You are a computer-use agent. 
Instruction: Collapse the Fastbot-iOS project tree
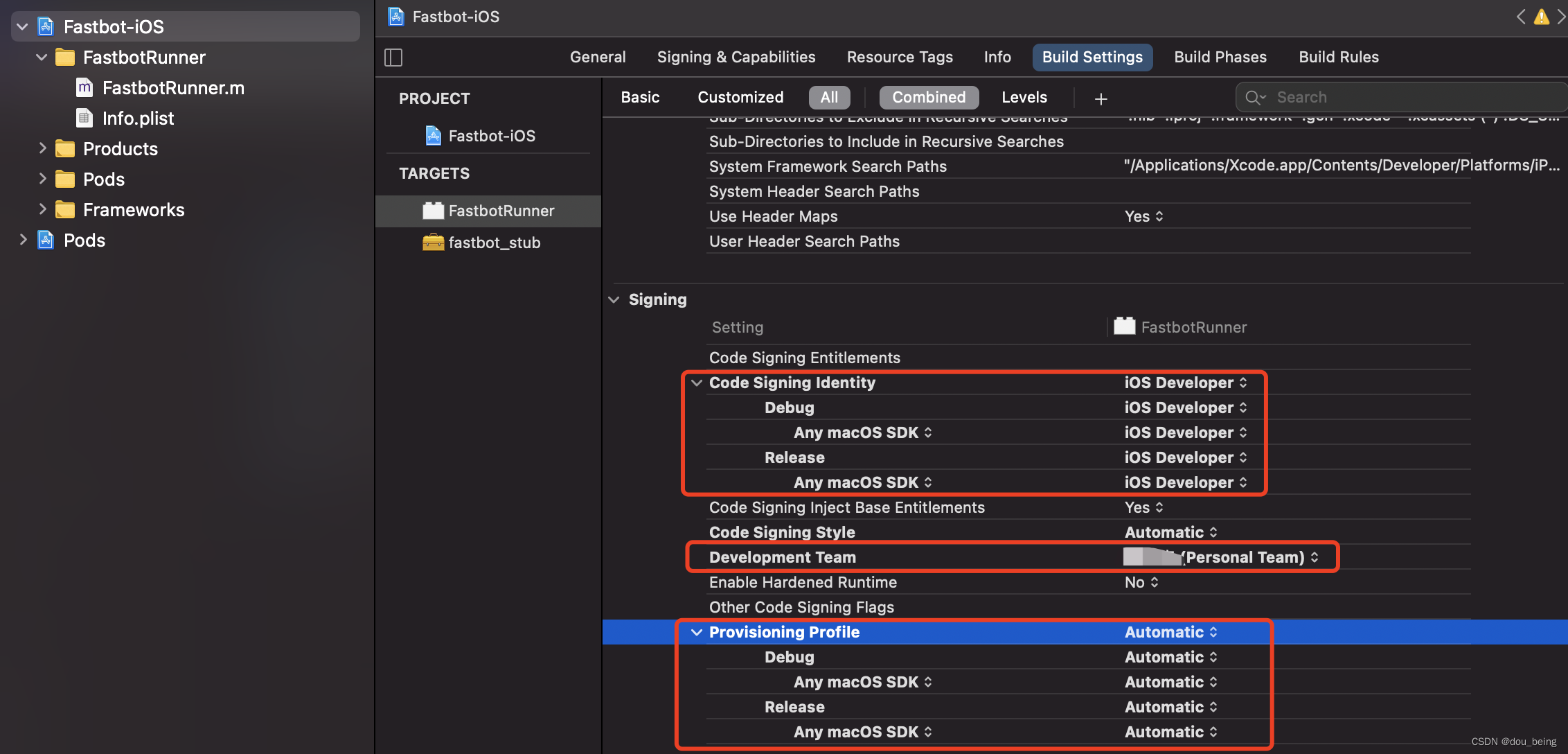22,27
